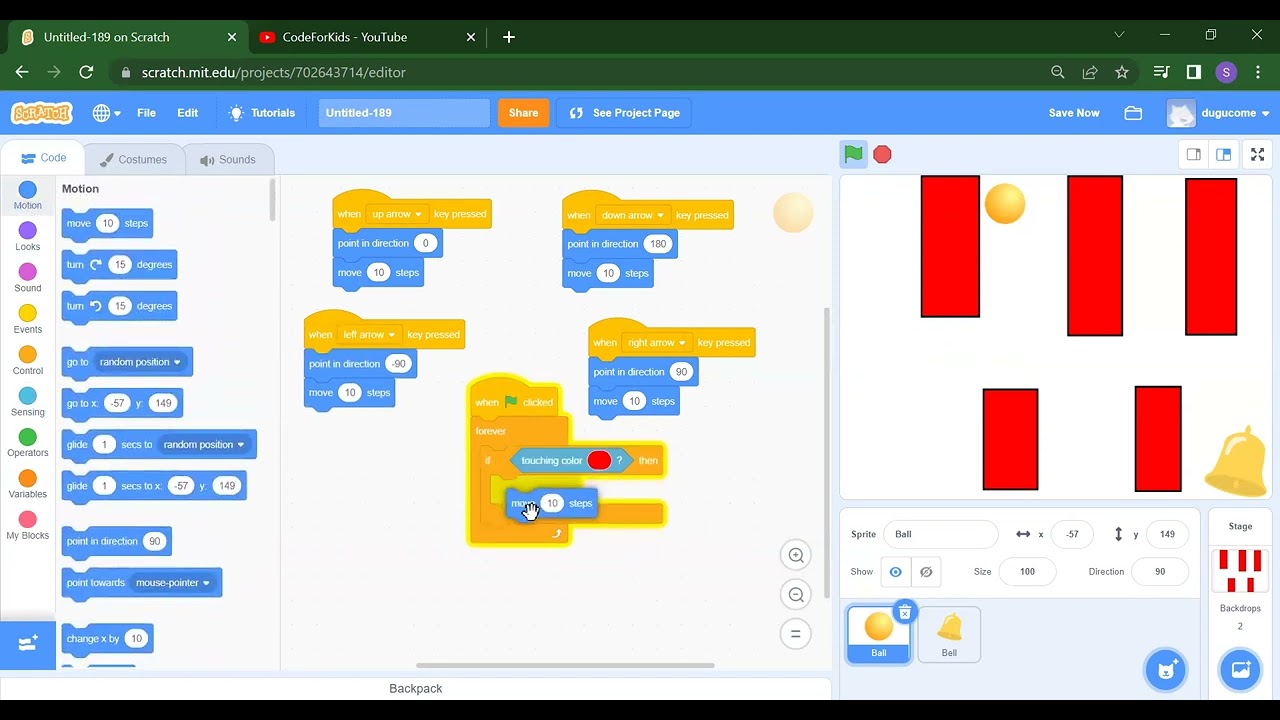Select the Ball sprite thumbnail
1280x720 pixels.
[878, 634]
